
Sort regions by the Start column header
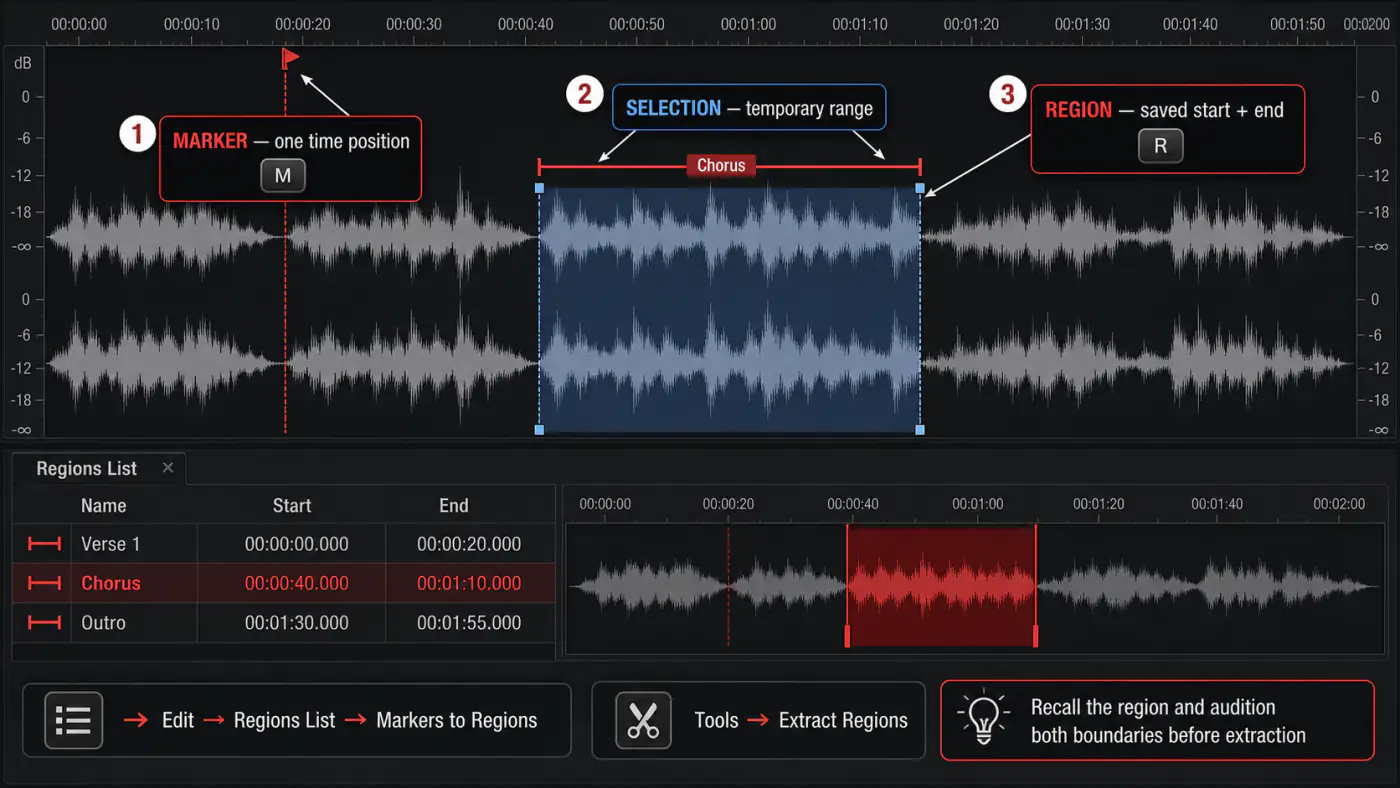pos(292,505)
